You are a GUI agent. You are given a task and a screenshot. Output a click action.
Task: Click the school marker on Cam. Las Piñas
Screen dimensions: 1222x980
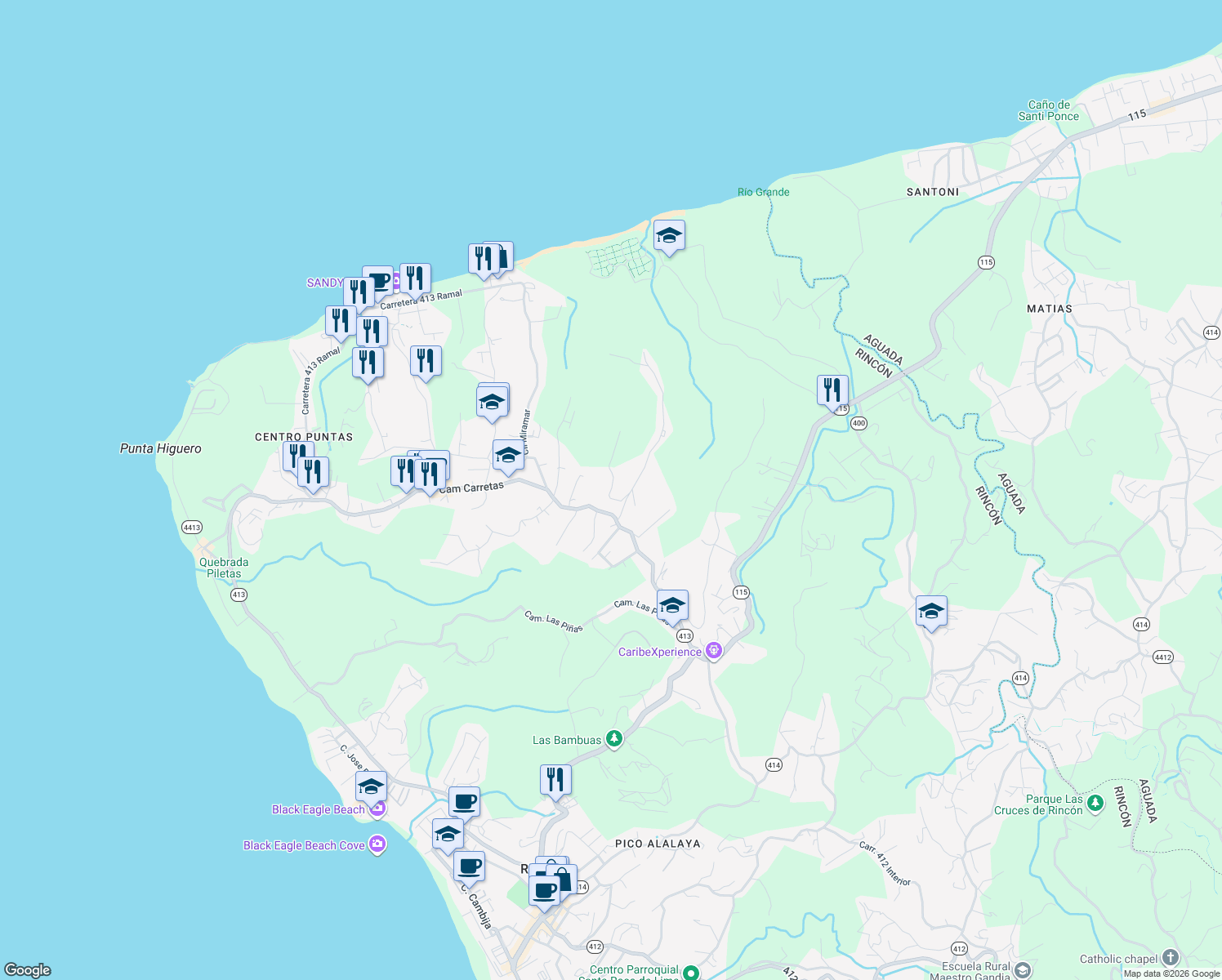tap(671, 604)
